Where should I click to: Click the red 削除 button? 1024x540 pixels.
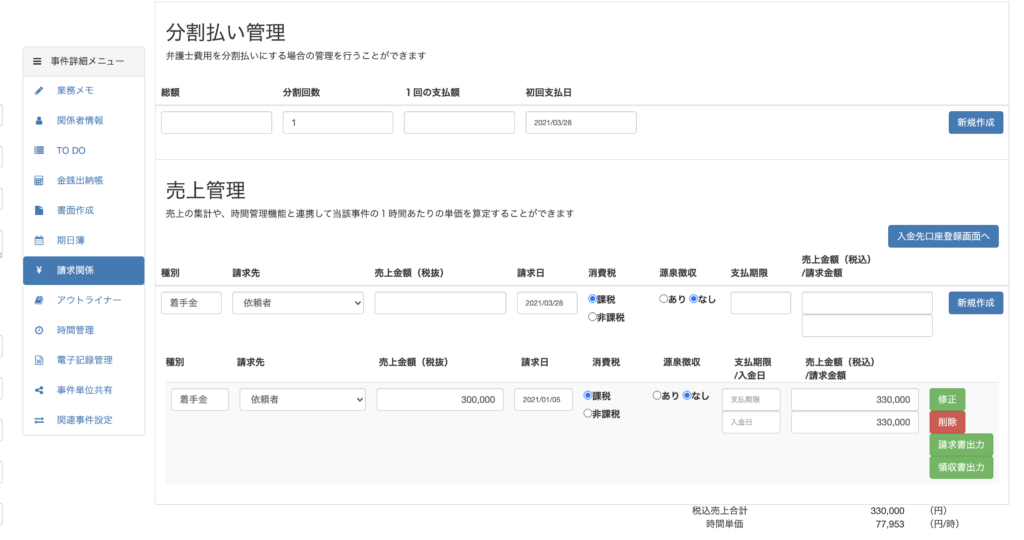(x=947, y=422)
